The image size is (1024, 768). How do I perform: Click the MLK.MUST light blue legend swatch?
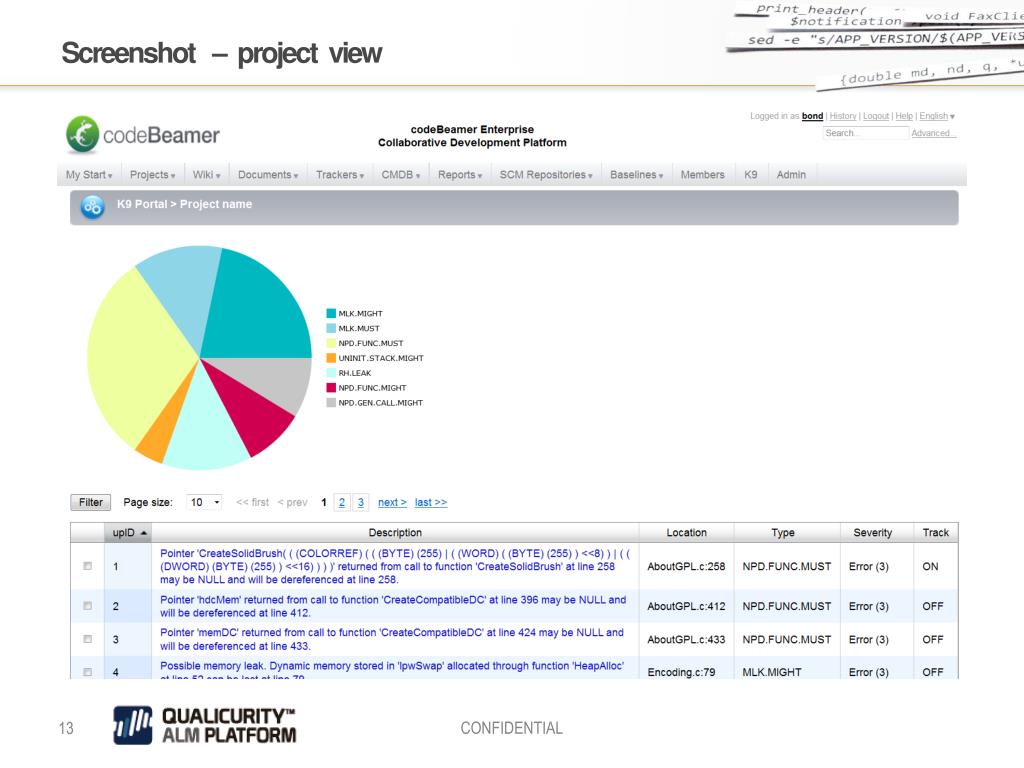pyautogui.click(x=331, y=328)
